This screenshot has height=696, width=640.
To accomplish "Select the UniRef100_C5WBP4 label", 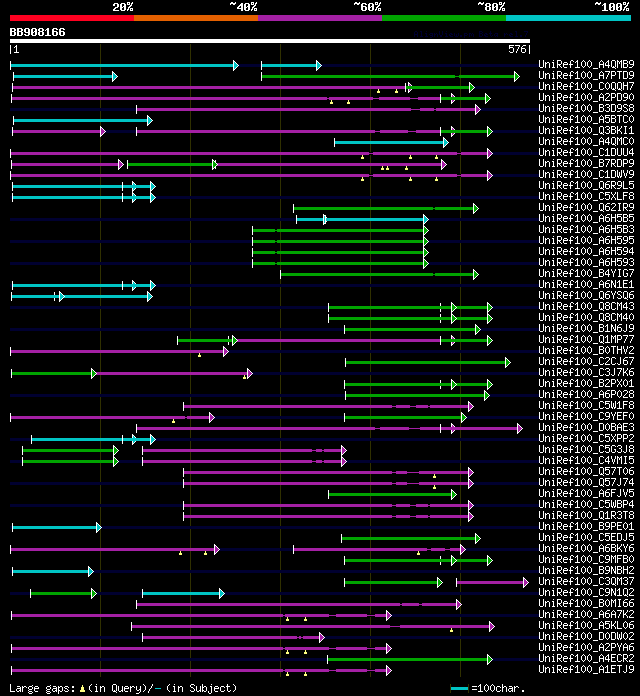I will click(586, 504).
